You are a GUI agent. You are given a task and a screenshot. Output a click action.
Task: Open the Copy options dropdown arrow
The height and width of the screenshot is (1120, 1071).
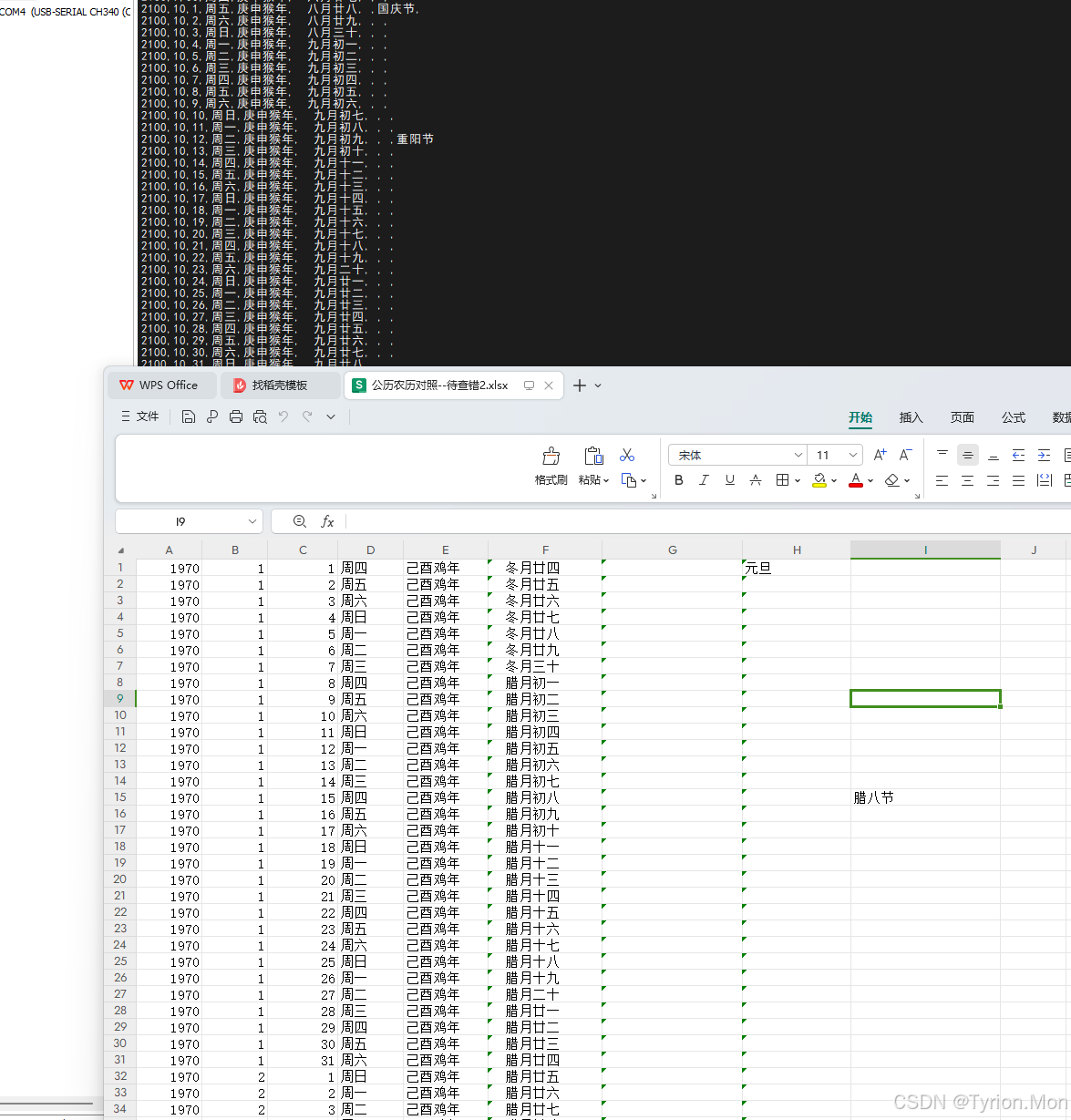644,480
